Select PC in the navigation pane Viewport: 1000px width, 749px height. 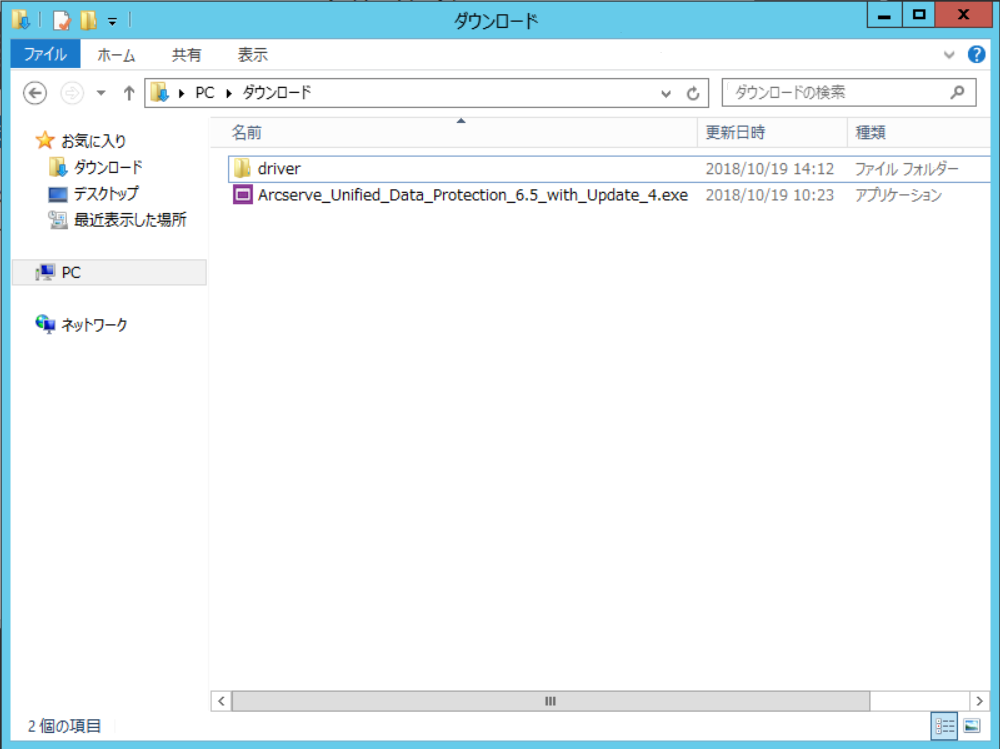pyautogui.click(x=109, y=272)
